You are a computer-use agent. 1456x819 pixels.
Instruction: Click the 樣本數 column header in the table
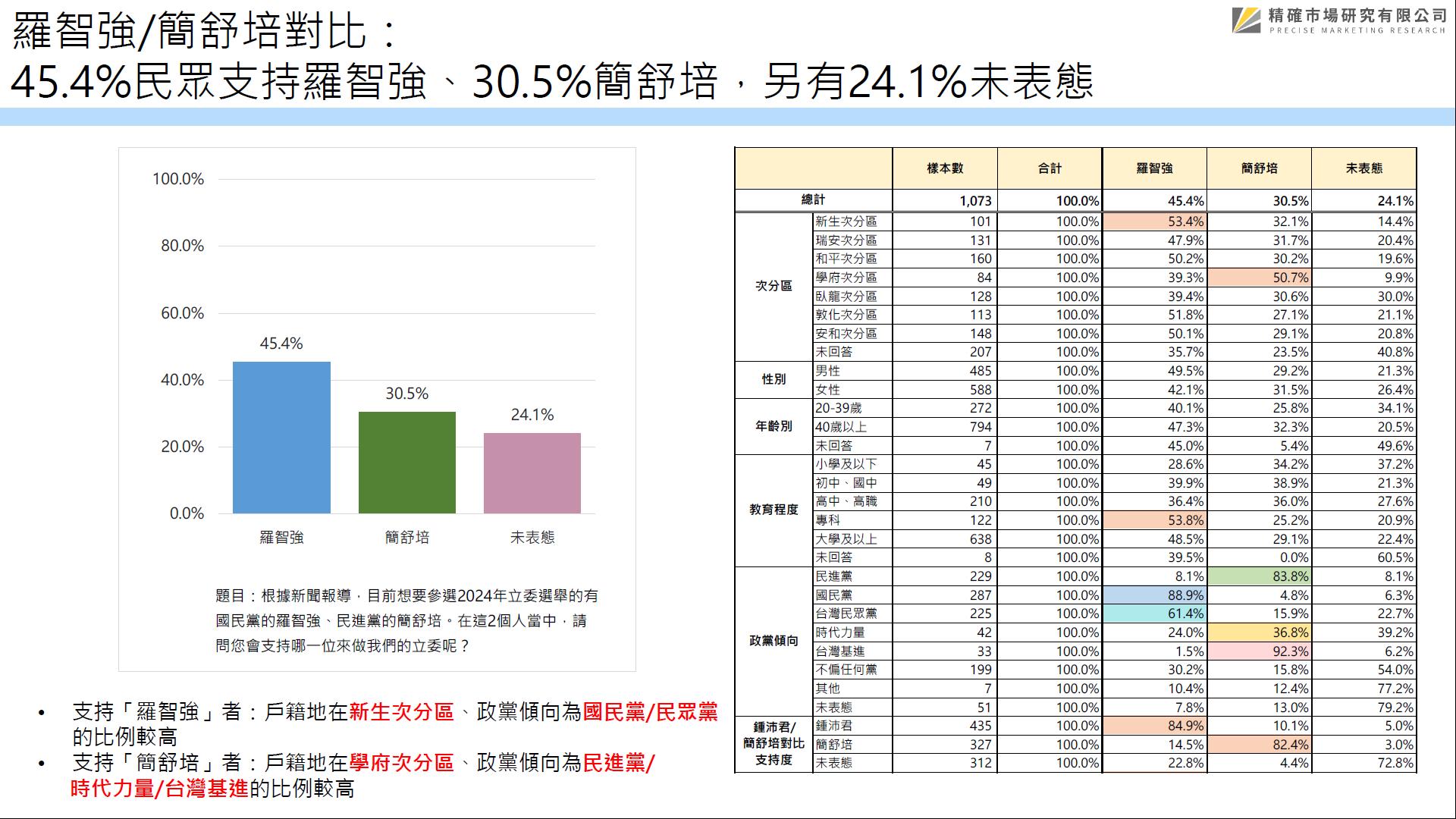(945, 168)
